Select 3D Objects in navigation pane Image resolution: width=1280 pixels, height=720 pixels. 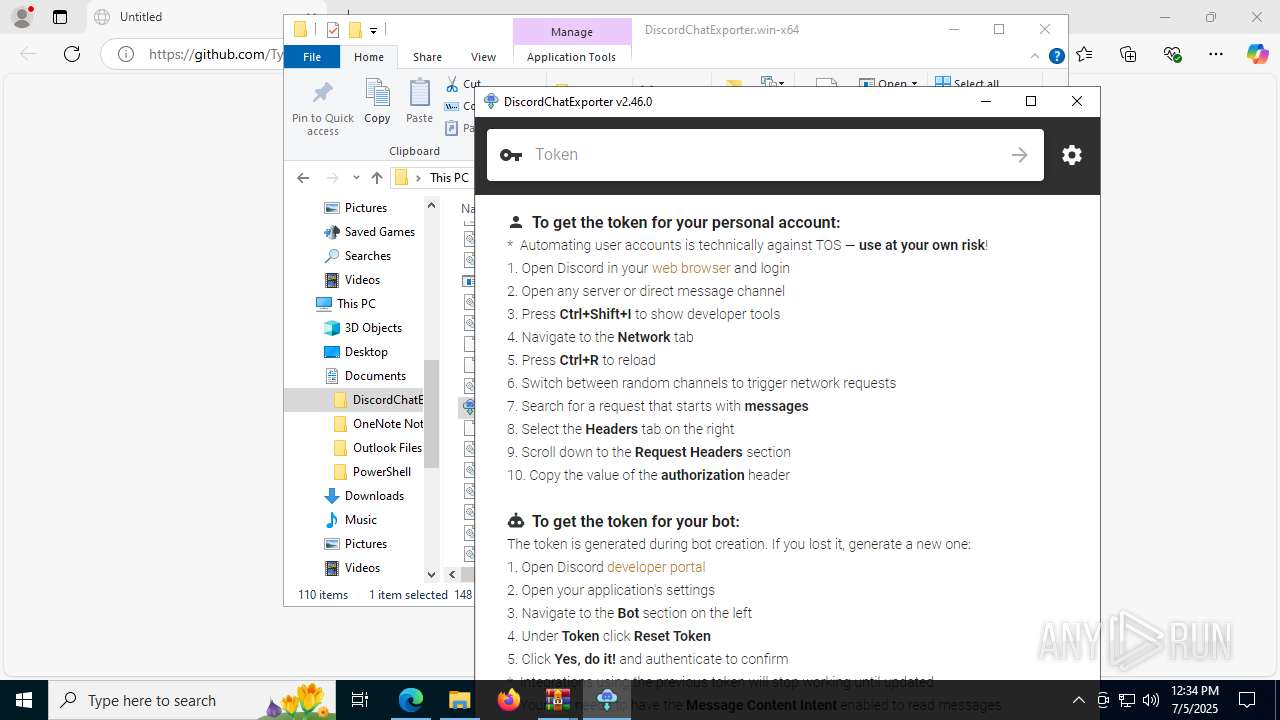(x=363, y=328)
